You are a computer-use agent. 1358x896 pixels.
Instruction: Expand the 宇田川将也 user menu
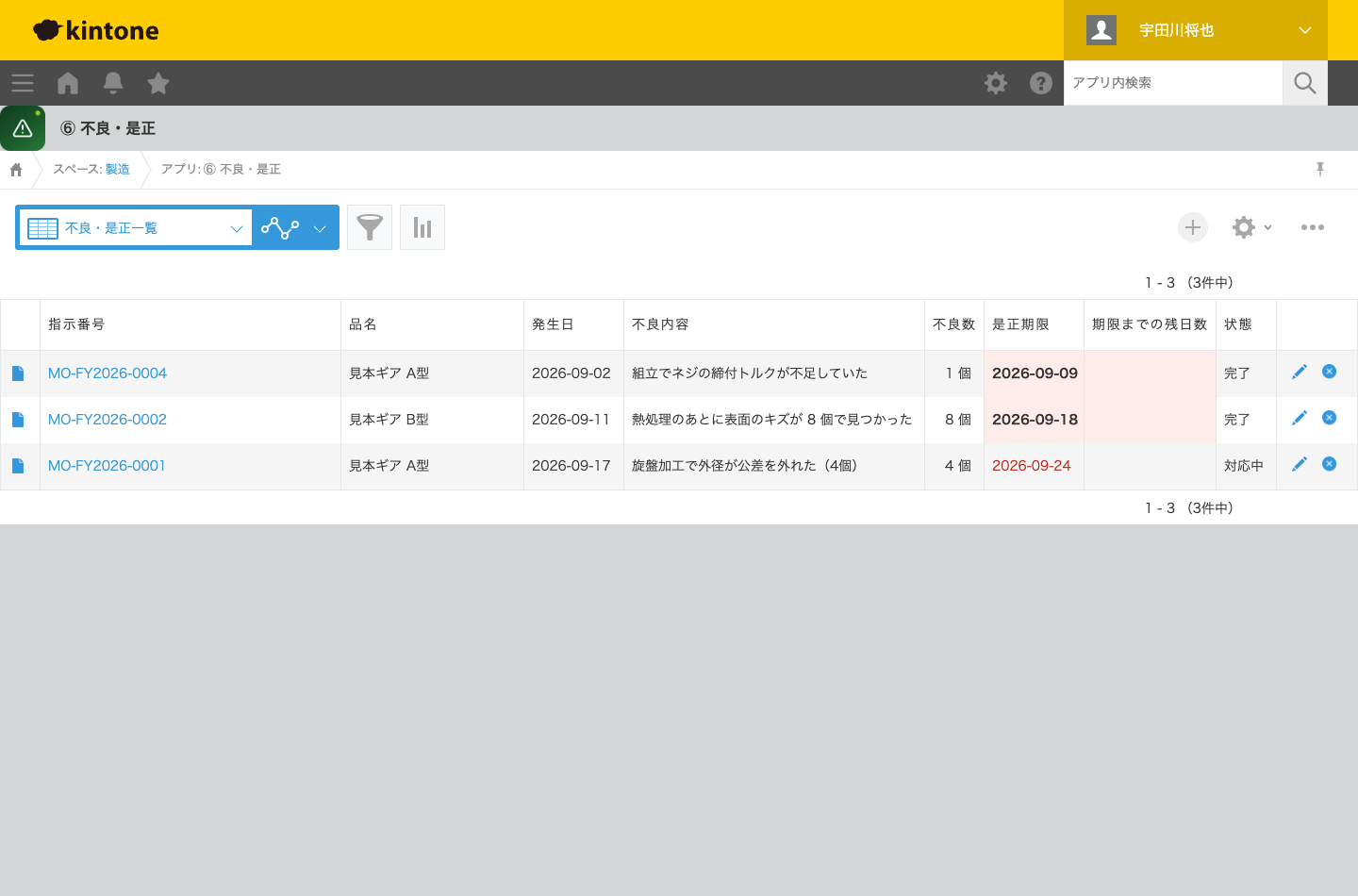tap(1196, 30)
